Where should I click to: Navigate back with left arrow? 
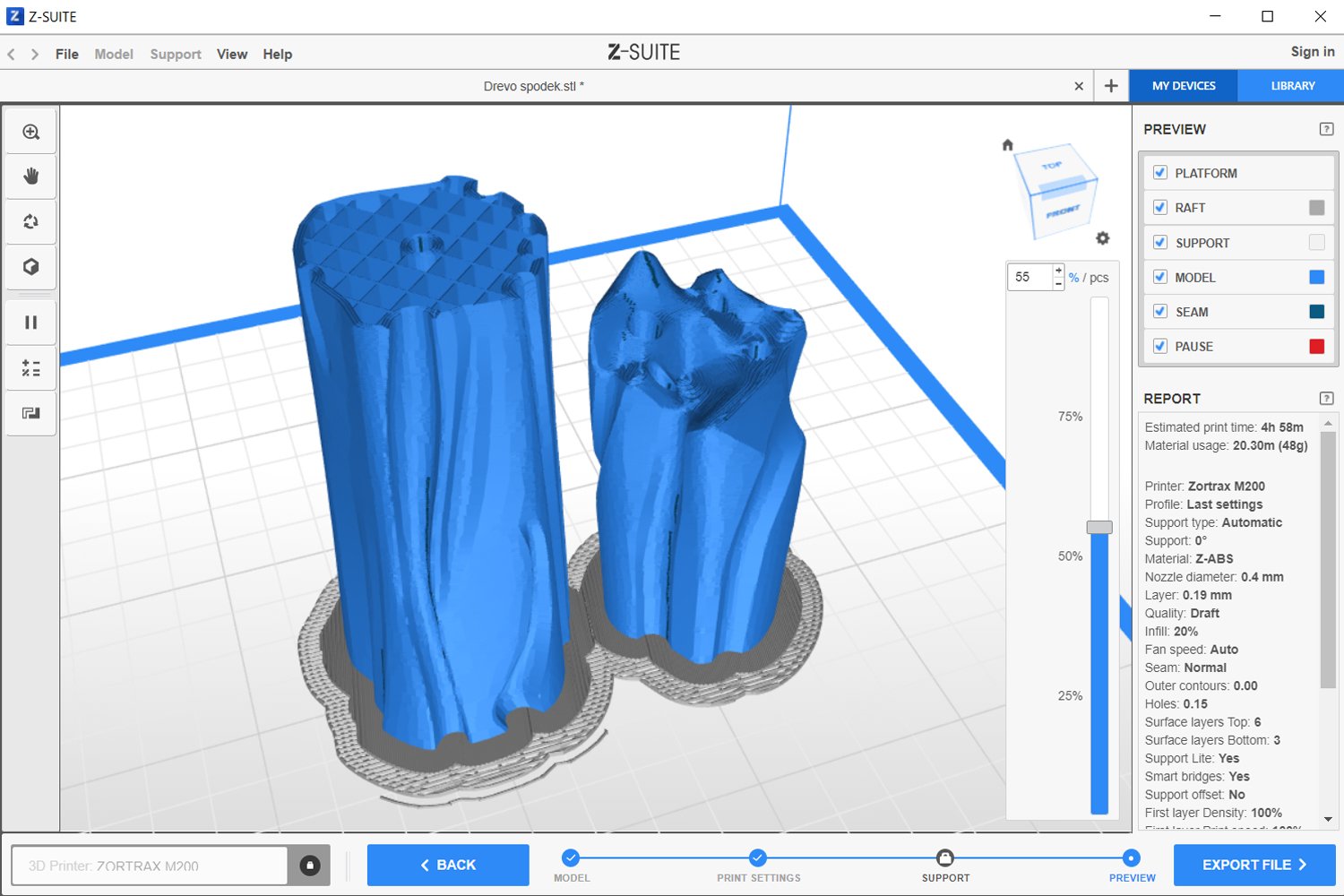pos(12,55)
